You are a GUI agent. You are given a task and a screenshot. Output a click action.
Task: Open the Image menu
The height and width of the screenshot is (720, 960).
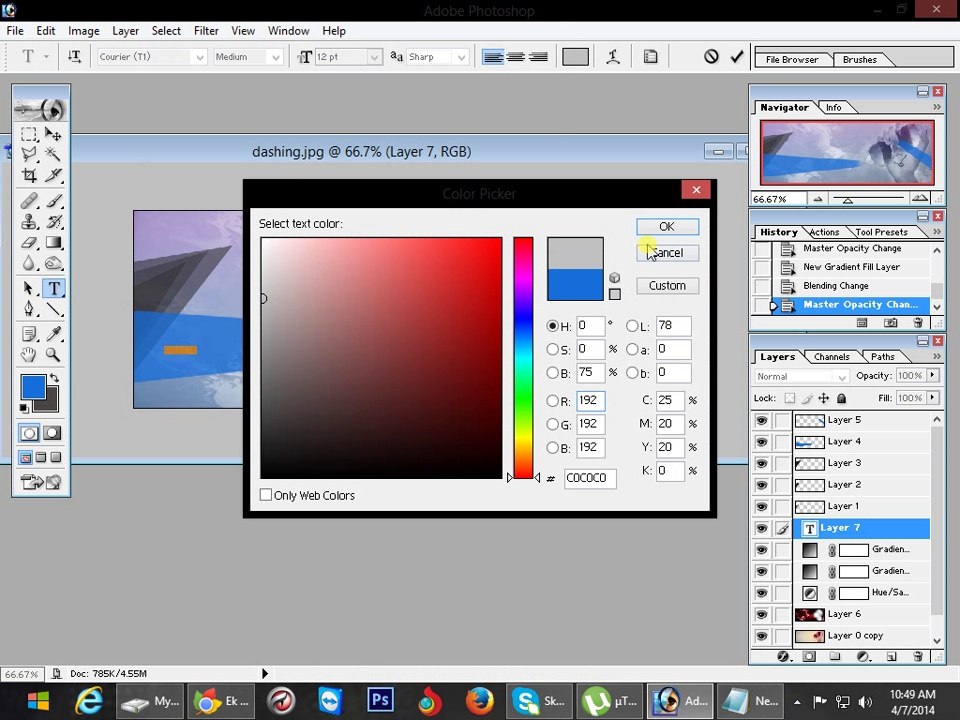click(84, 31)
